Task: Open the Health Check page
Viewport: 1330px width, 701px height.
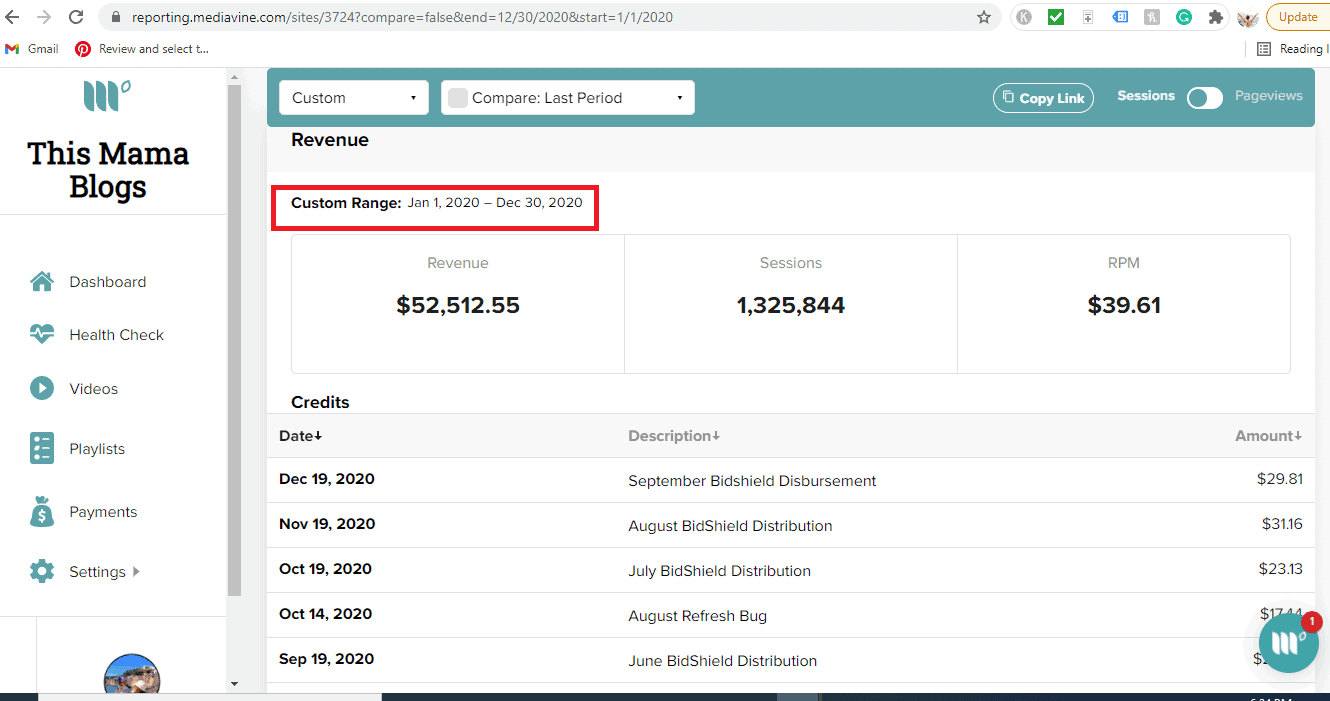Action: 115,334
